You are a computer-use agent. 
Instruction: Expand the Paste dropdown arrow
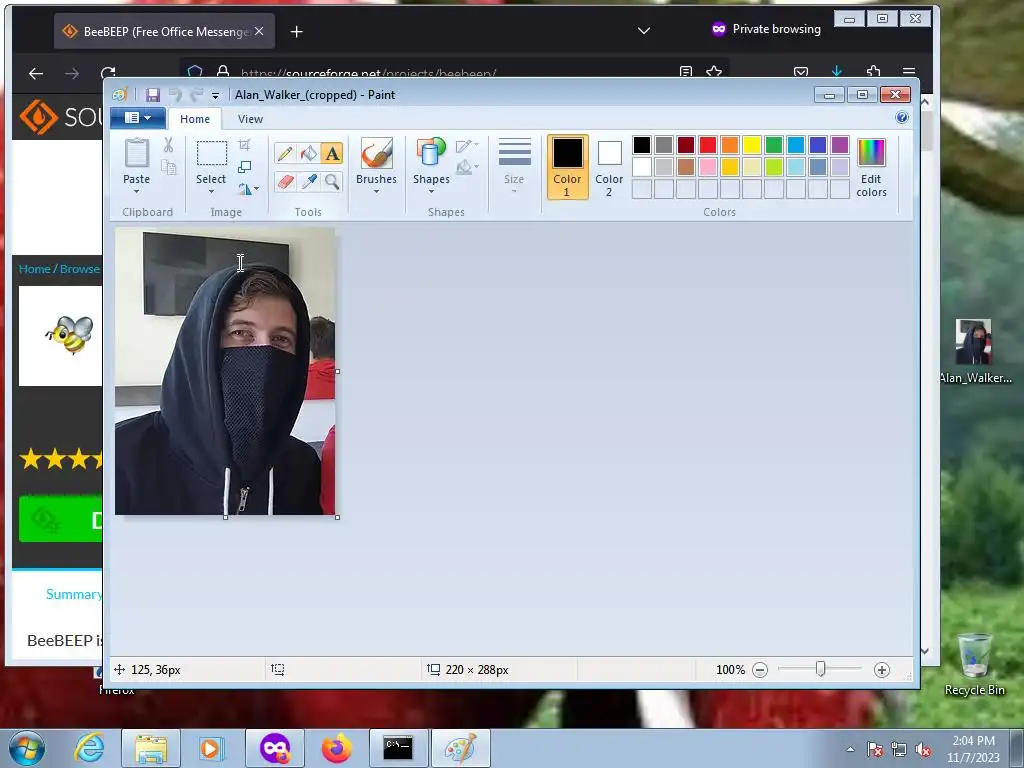pos(136,191)
